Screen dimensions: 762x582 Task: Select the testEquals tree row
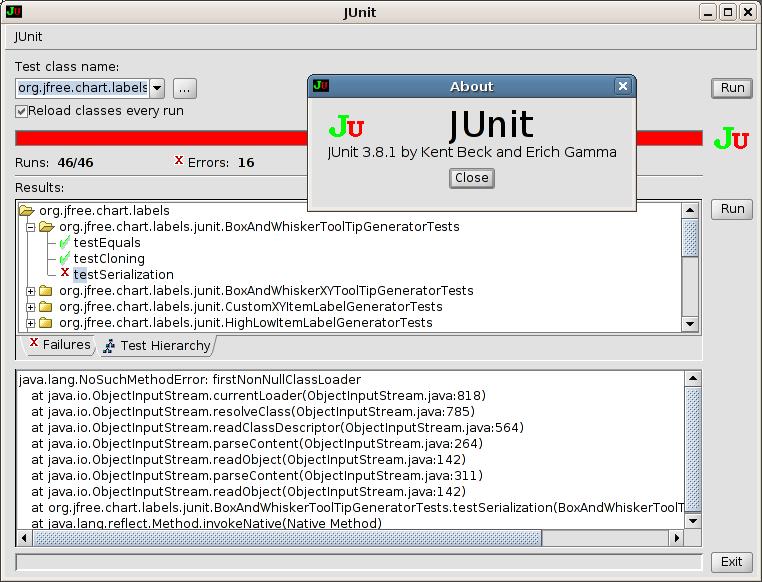(107, 242)
